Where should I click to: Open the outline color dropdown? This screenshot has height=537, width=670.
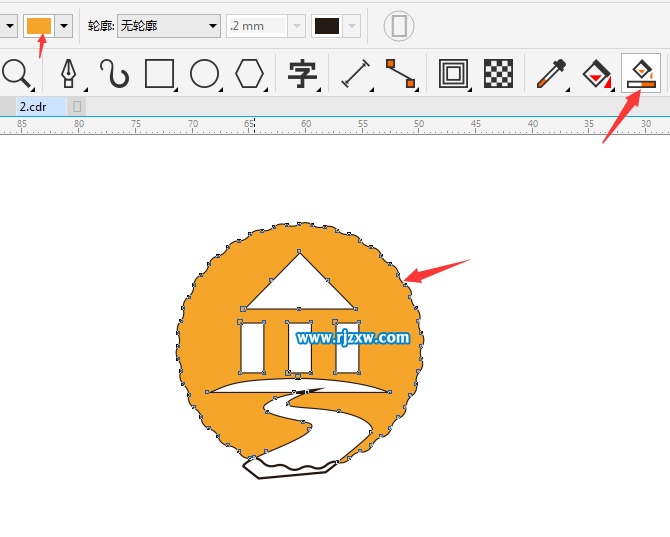(x=352, y=26)
